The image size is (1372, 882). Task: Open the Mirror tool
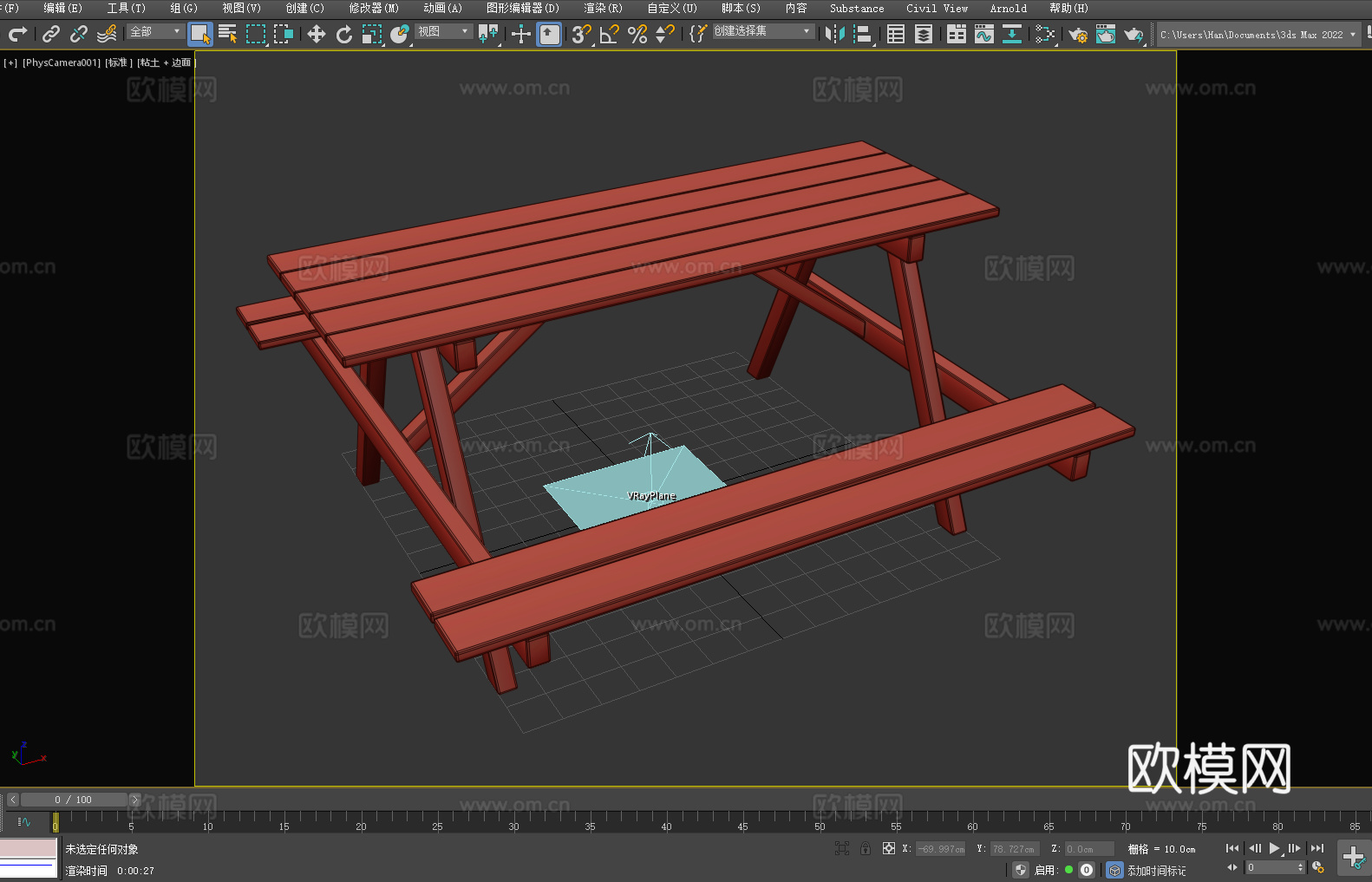[834, 35]
